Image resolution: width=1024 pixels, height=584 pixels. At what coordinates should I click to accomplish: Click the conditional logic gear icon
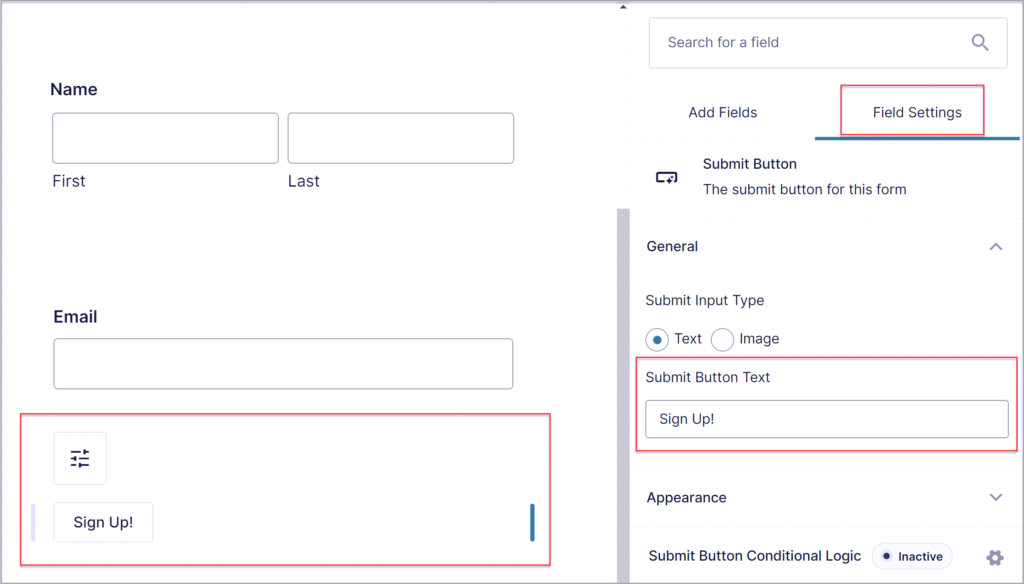click(x=995, y=556)
